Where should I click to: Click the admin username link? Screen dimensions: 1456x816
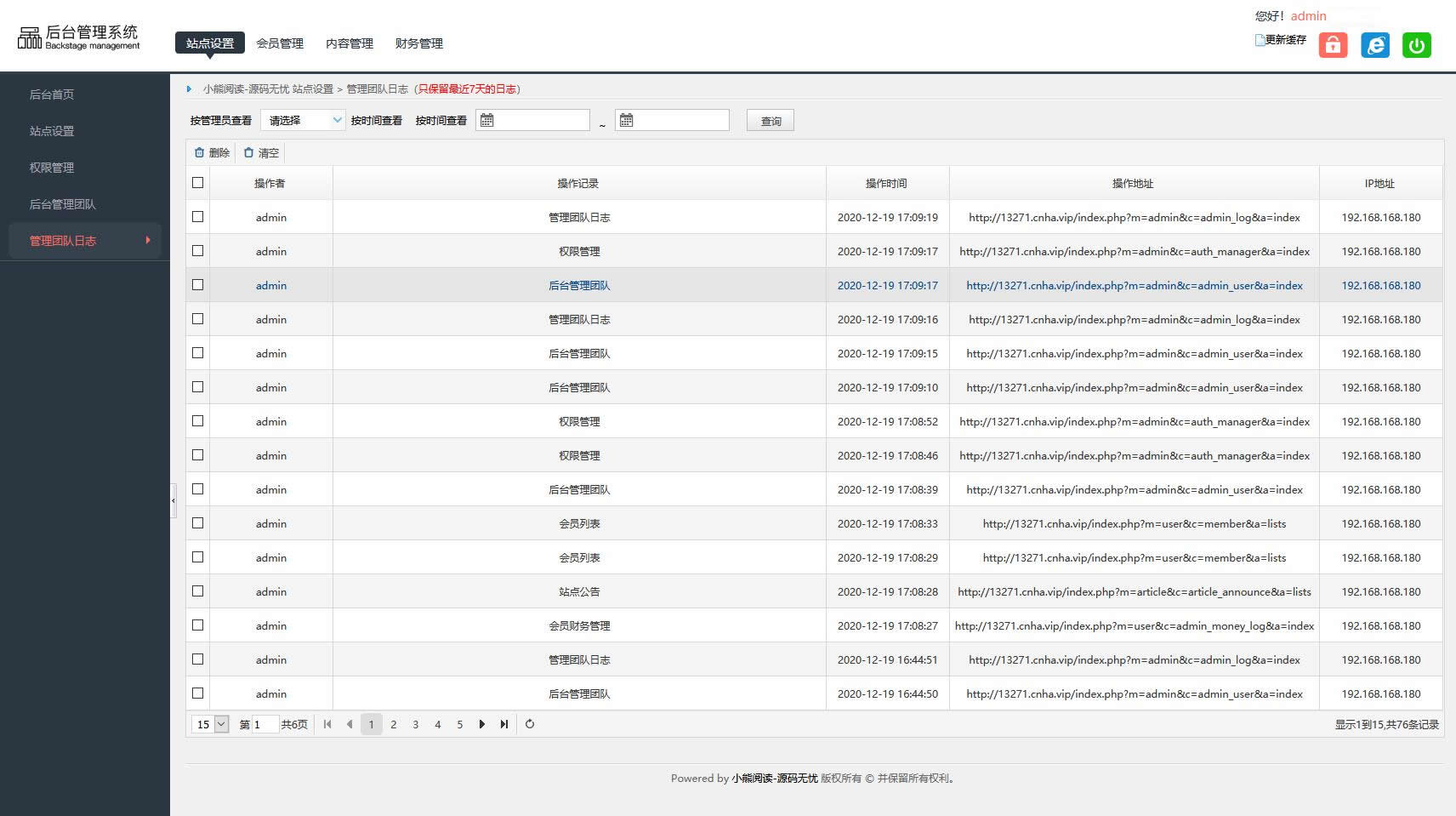point(1308,16)
